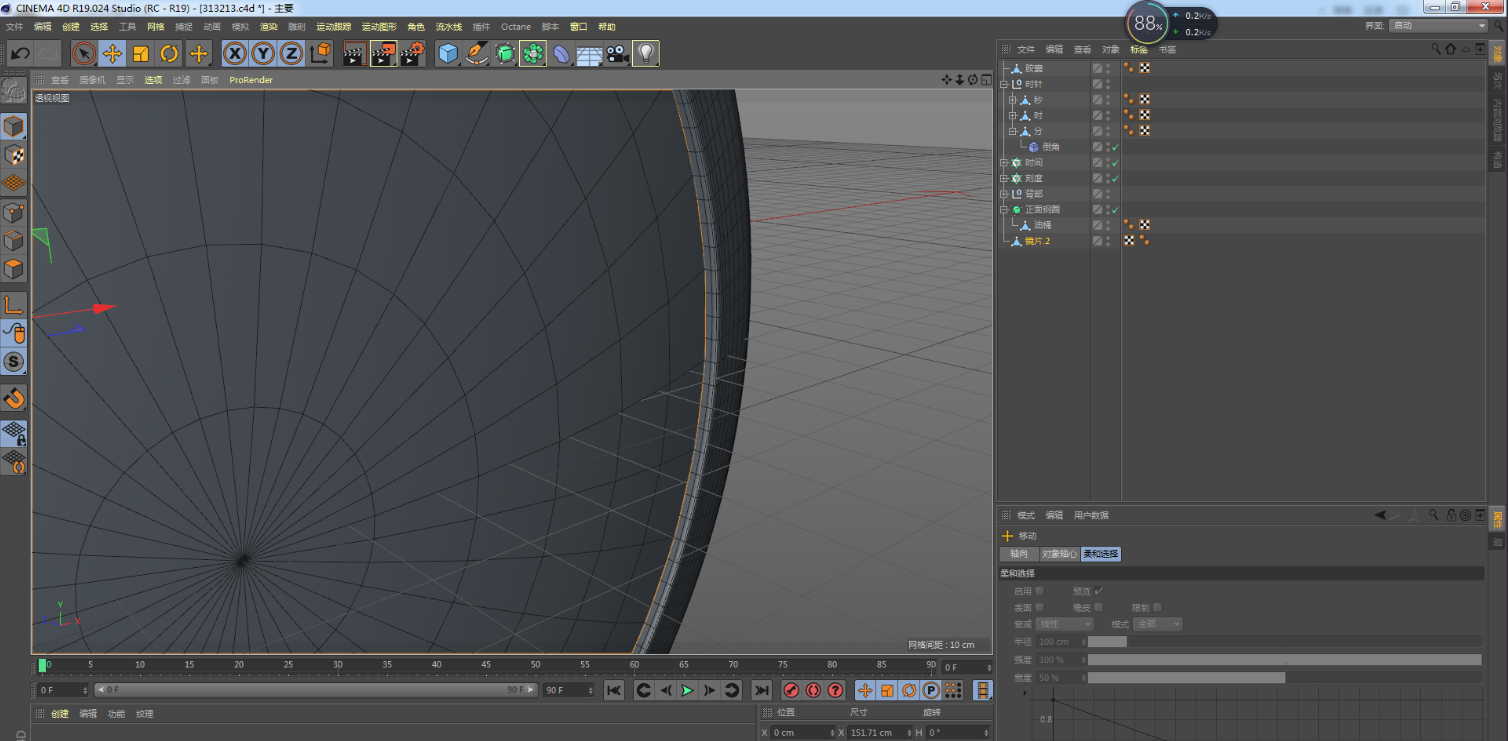Enable Axis mode L-shaped icon

[14, 305]
